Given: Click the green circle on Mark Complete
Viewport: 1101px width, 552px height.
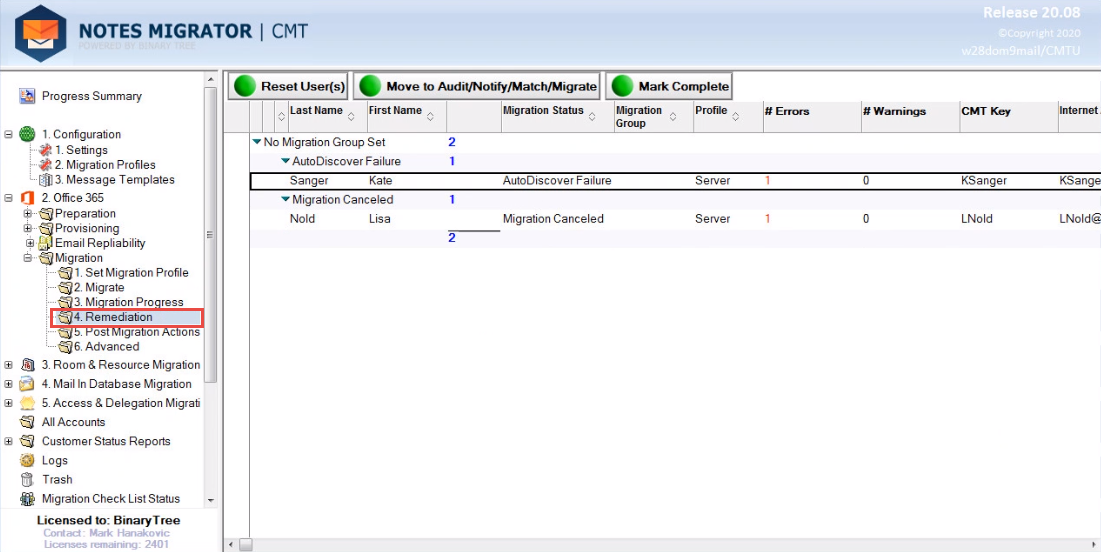Looking at the screenshot, I should pyautogui.click(x=623, y=86).
